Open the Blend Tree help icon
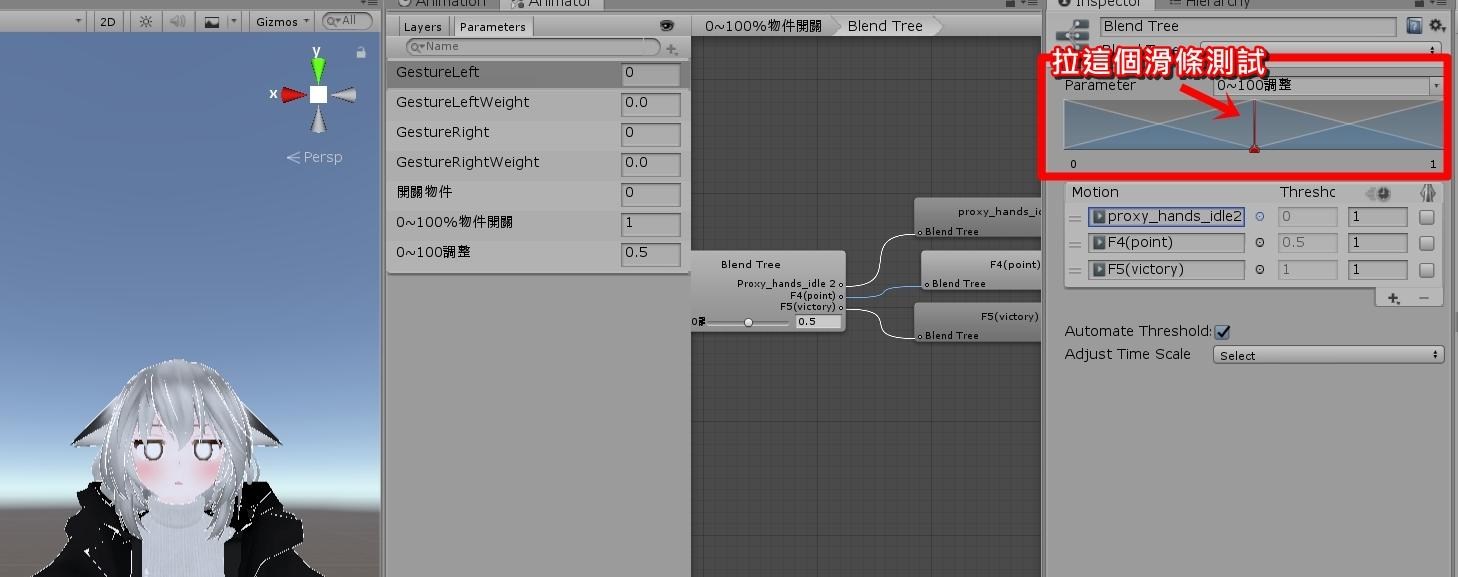This screenshot has width=1458, height=577. [1413, 25]
